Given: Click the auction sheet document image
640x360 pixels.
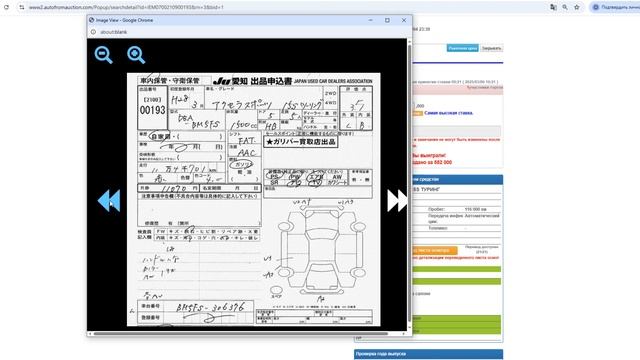Looking at the screenshot, I should coord(253,200).
